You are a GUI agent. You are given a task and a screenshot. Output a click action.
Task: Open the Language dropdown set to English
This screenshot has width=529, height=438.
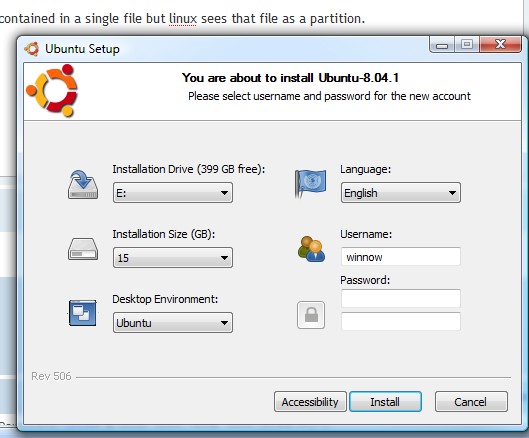pos(401,193)
